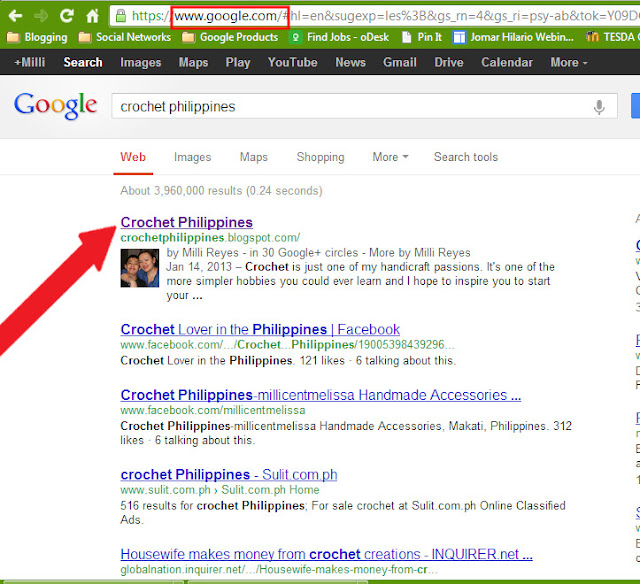Select the Web results tab
Image resolution: width=640 pixels, height=584 pixels.
click(133, 157)
